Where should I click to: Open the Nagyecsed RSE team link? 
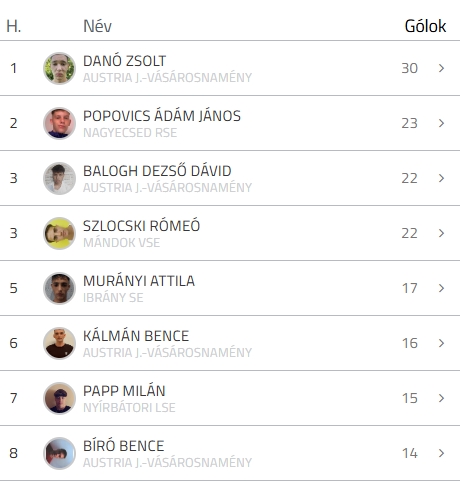130,133
